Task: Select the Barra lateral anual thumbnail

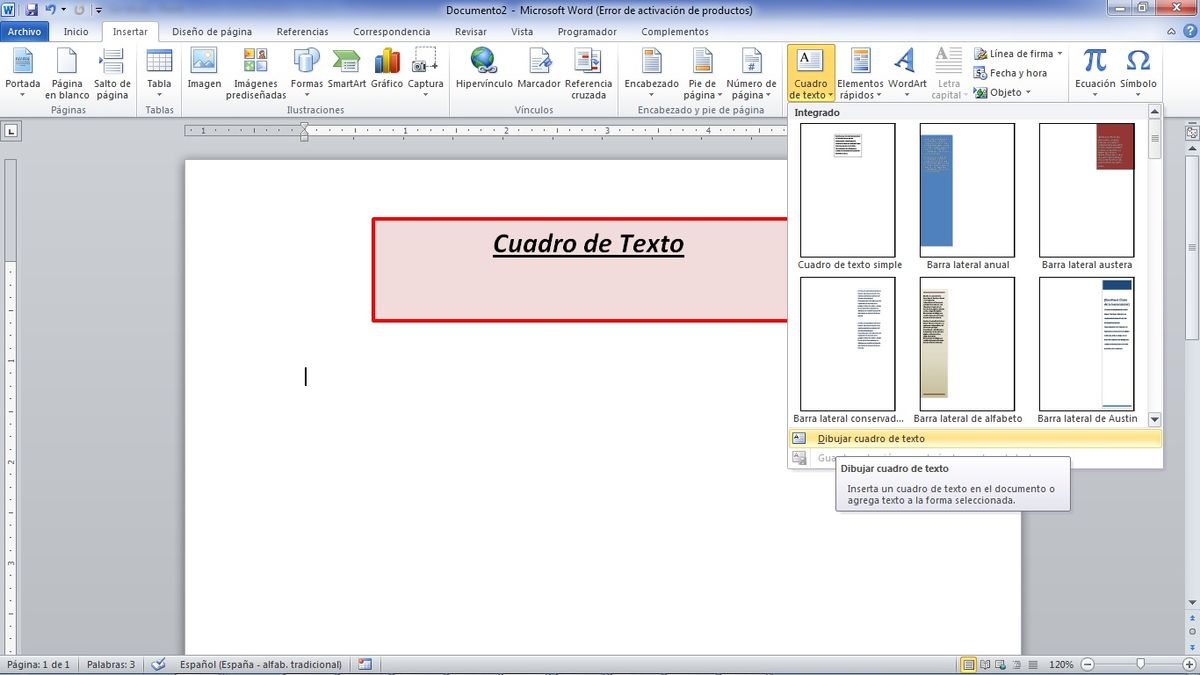Action: (x=967, y=191)
